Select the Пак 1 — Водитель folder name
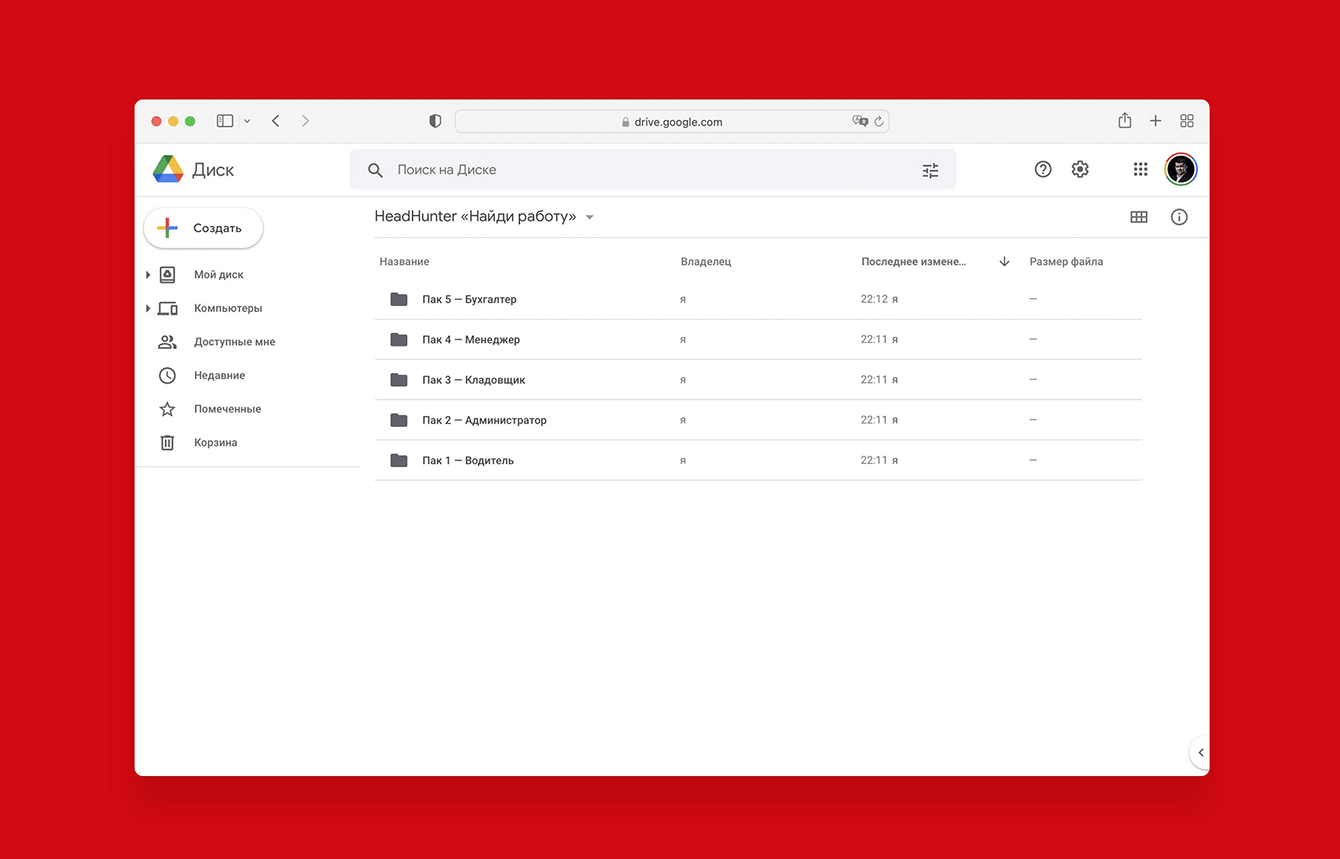1340x859 pixels. (468, 460)
